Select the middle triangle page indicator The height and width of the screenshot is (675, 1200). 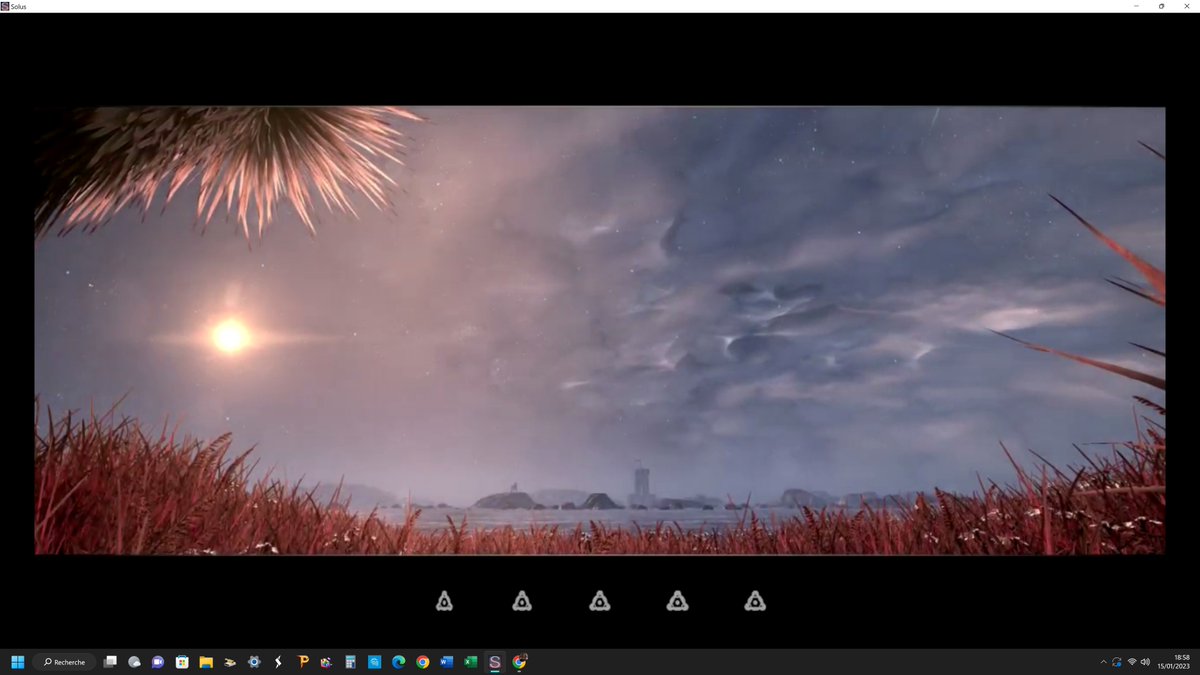[x=600, y=601]
